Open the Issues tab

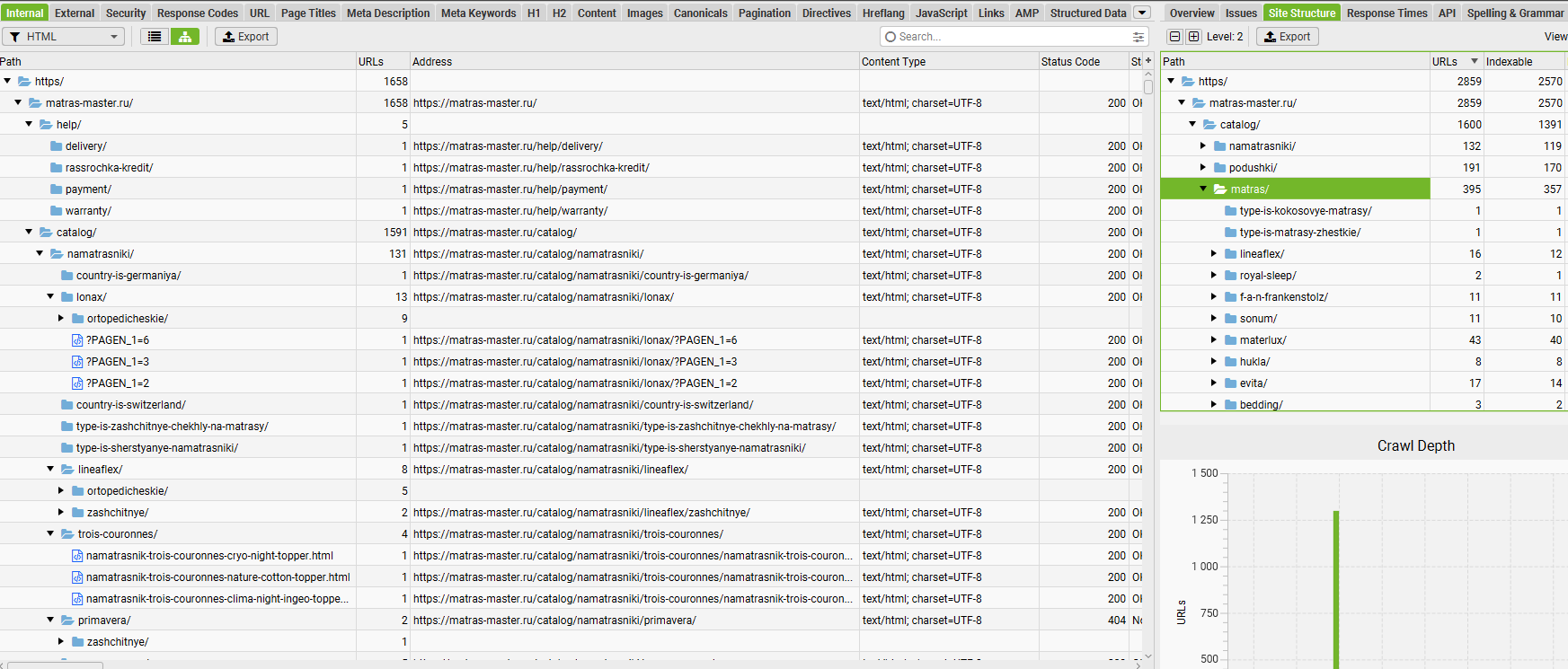coord(1241,13)
